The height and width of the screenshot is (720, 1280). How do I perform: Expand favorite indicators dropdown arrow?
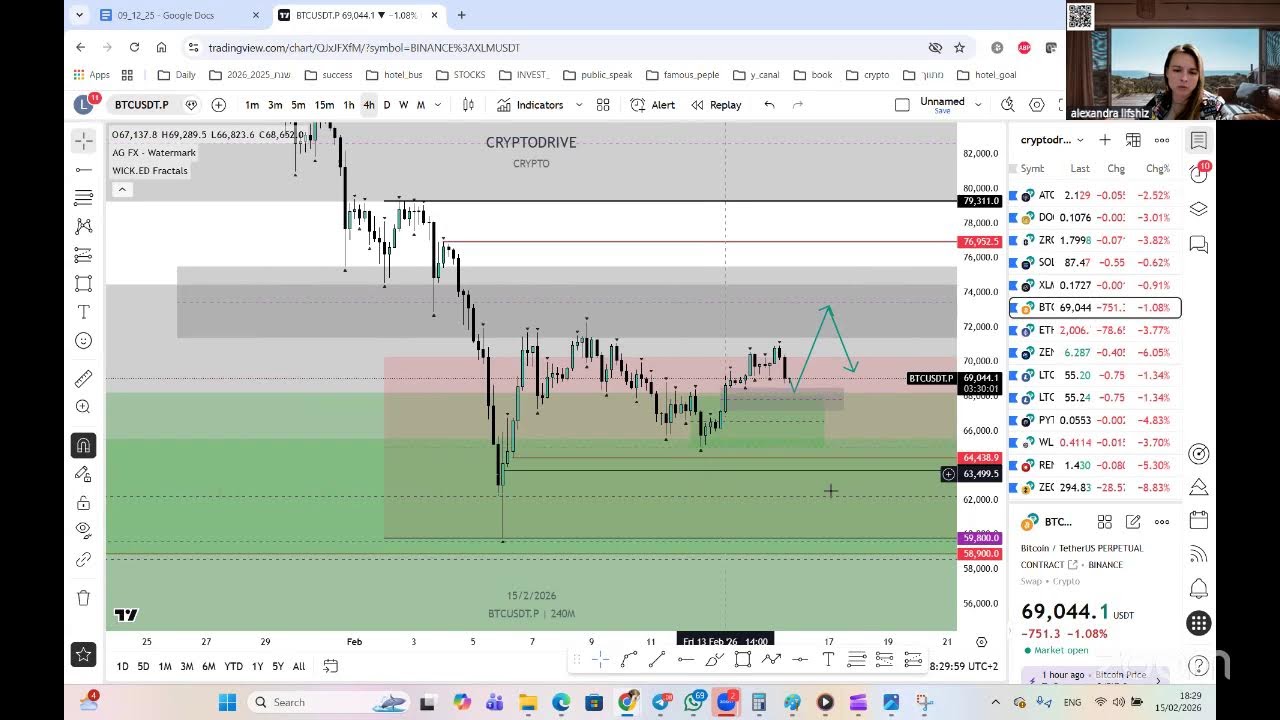pyautogui.click(x=577, y=105)
